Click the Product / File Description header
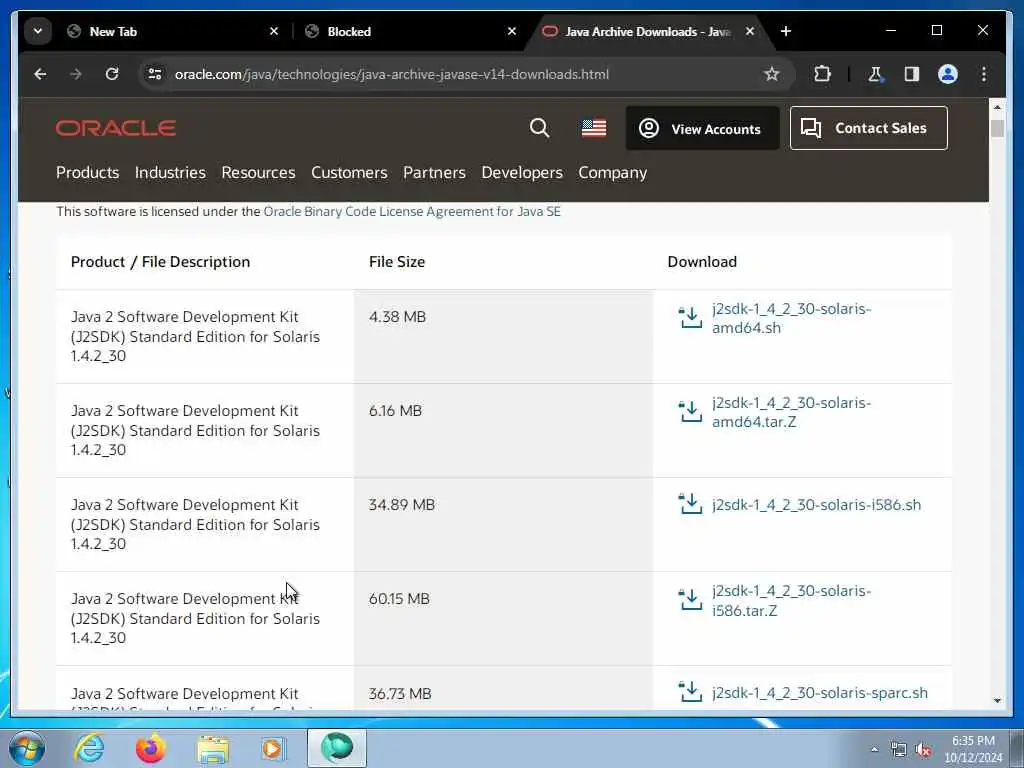 (x=160, y=262)
